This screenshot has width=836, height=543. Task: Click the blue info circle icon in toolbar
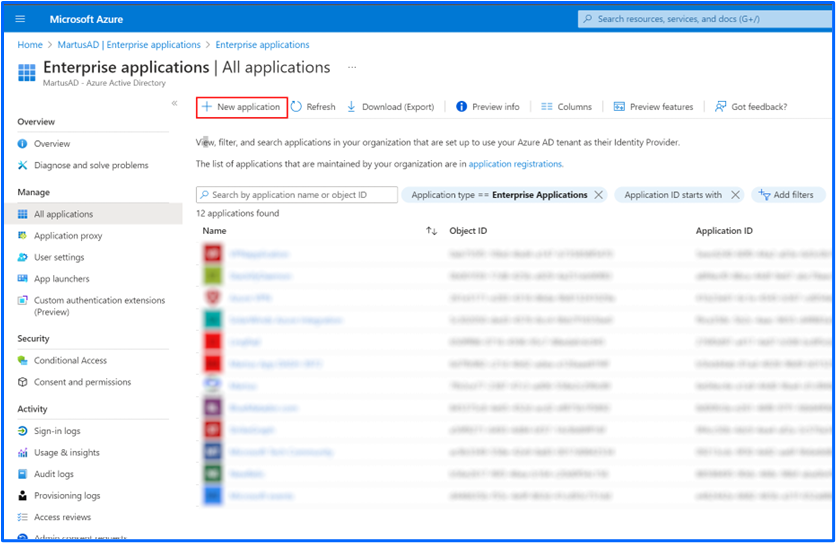[x=461, y=107]
